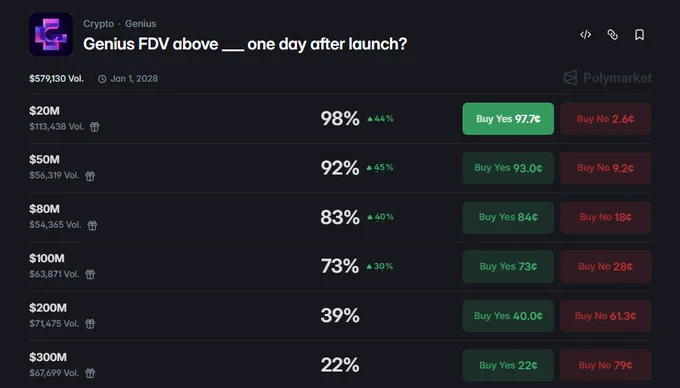Go to the Crypto category link
The height and width of the screenshot is (388, 680).
pyautogui.click(x=98, y=24)
